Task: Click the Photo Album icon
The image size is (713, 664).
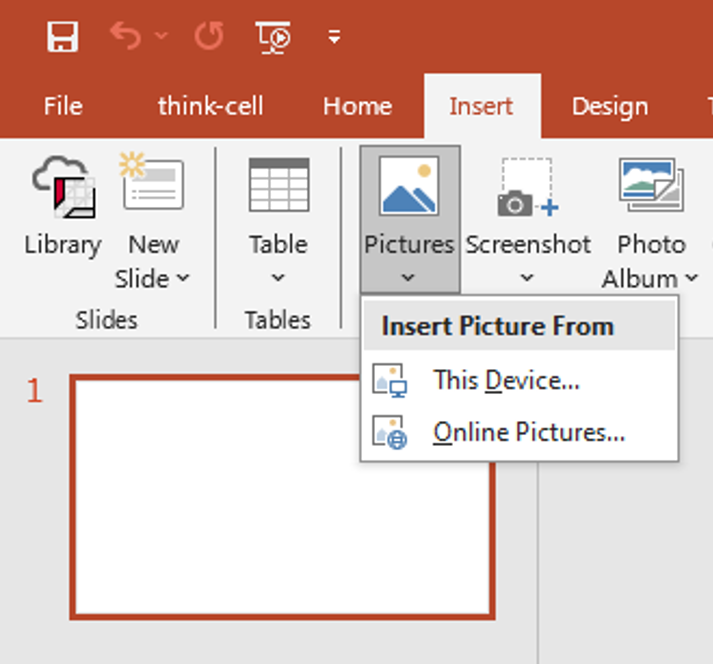Action: pos(651,185)
